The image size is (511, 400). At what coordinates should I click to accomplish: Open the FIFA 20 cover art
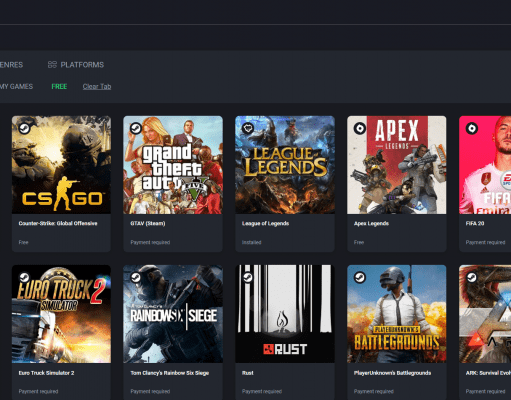485,165
